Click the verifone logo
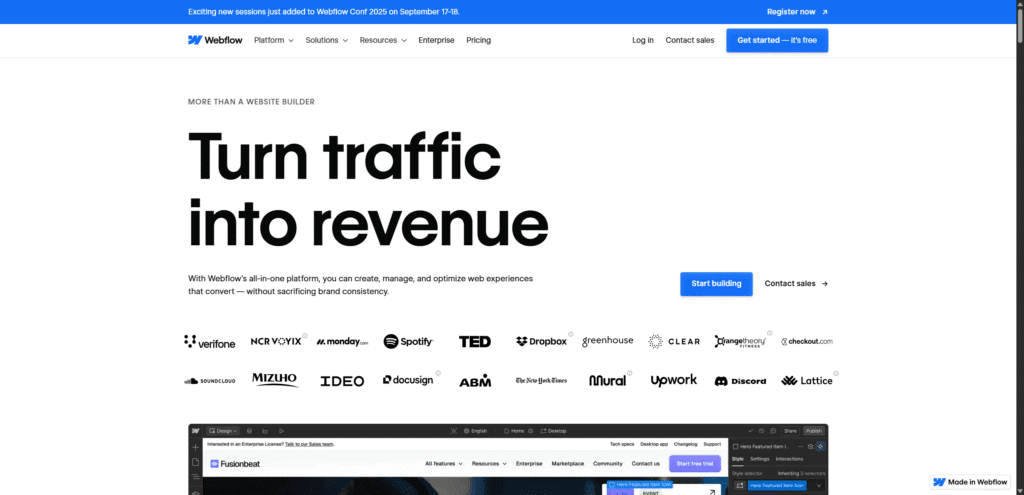Viewport: 1024px width, 495px height. click(210, 342)
